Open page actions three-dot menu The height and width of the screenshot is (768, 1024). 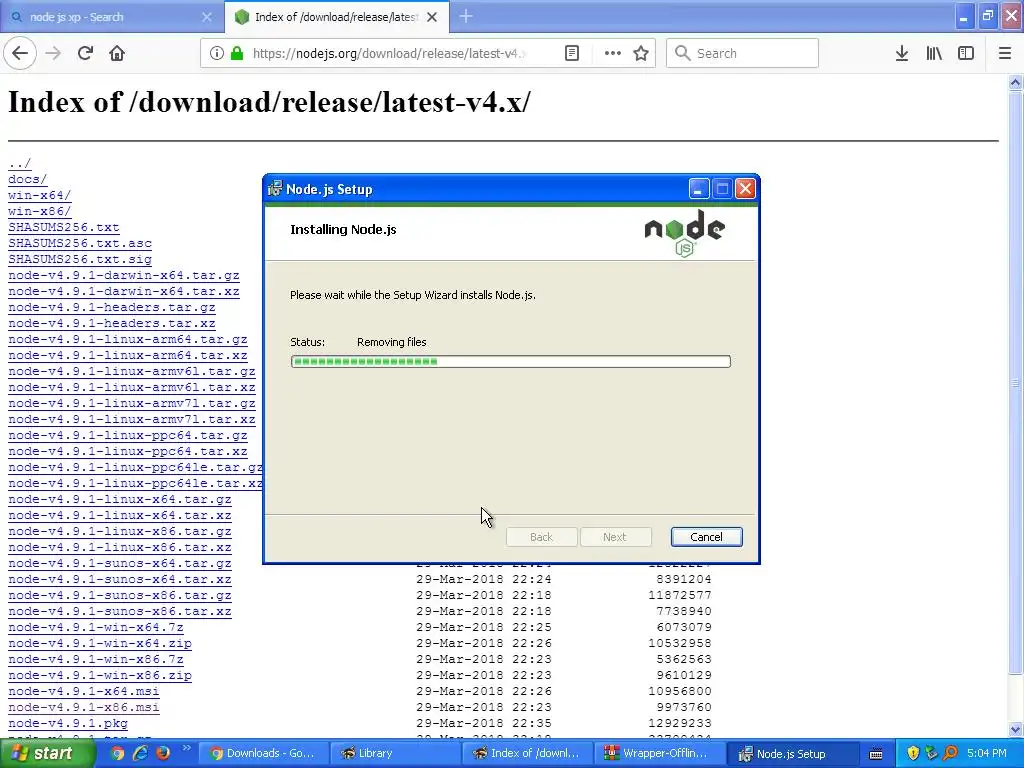613,53
